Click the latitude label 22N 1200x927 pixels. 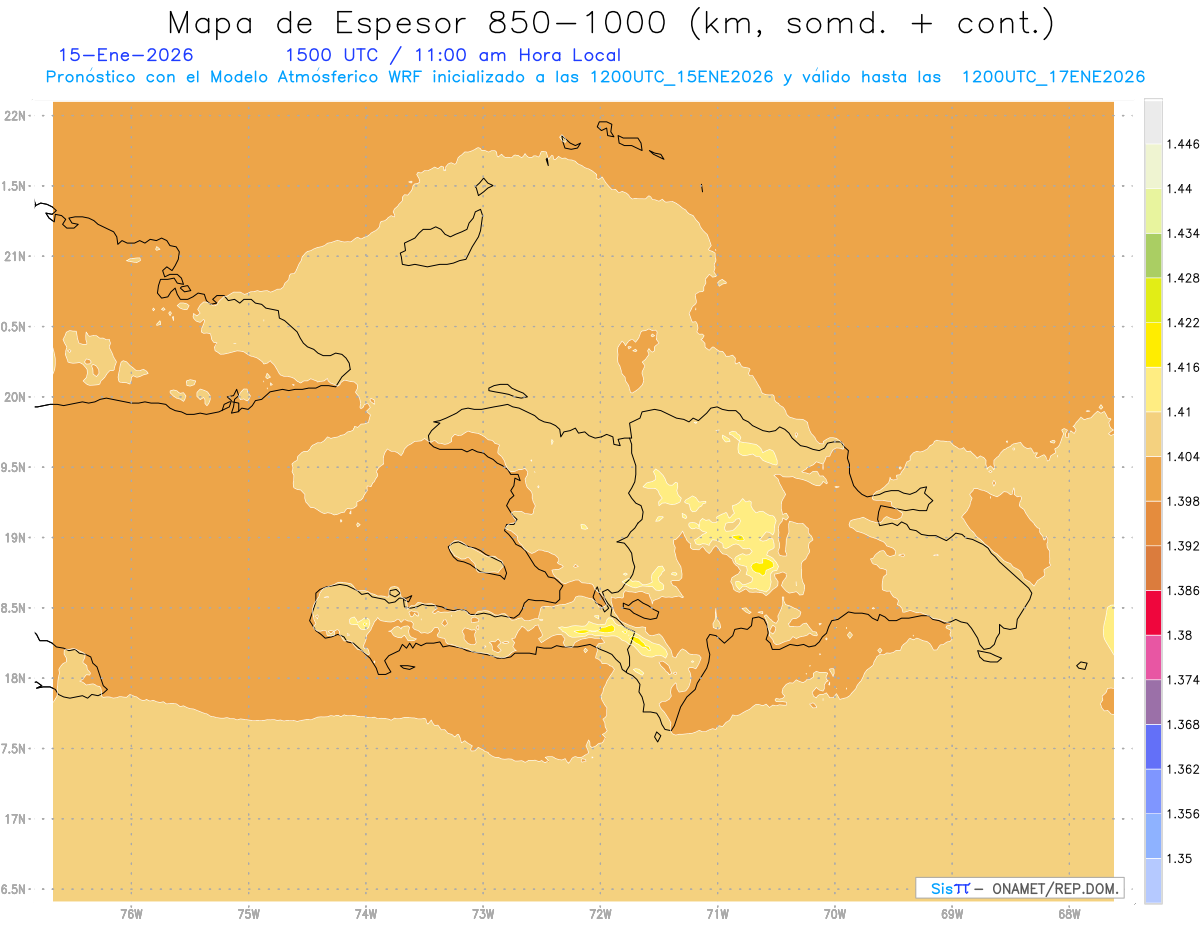point(16,116)
